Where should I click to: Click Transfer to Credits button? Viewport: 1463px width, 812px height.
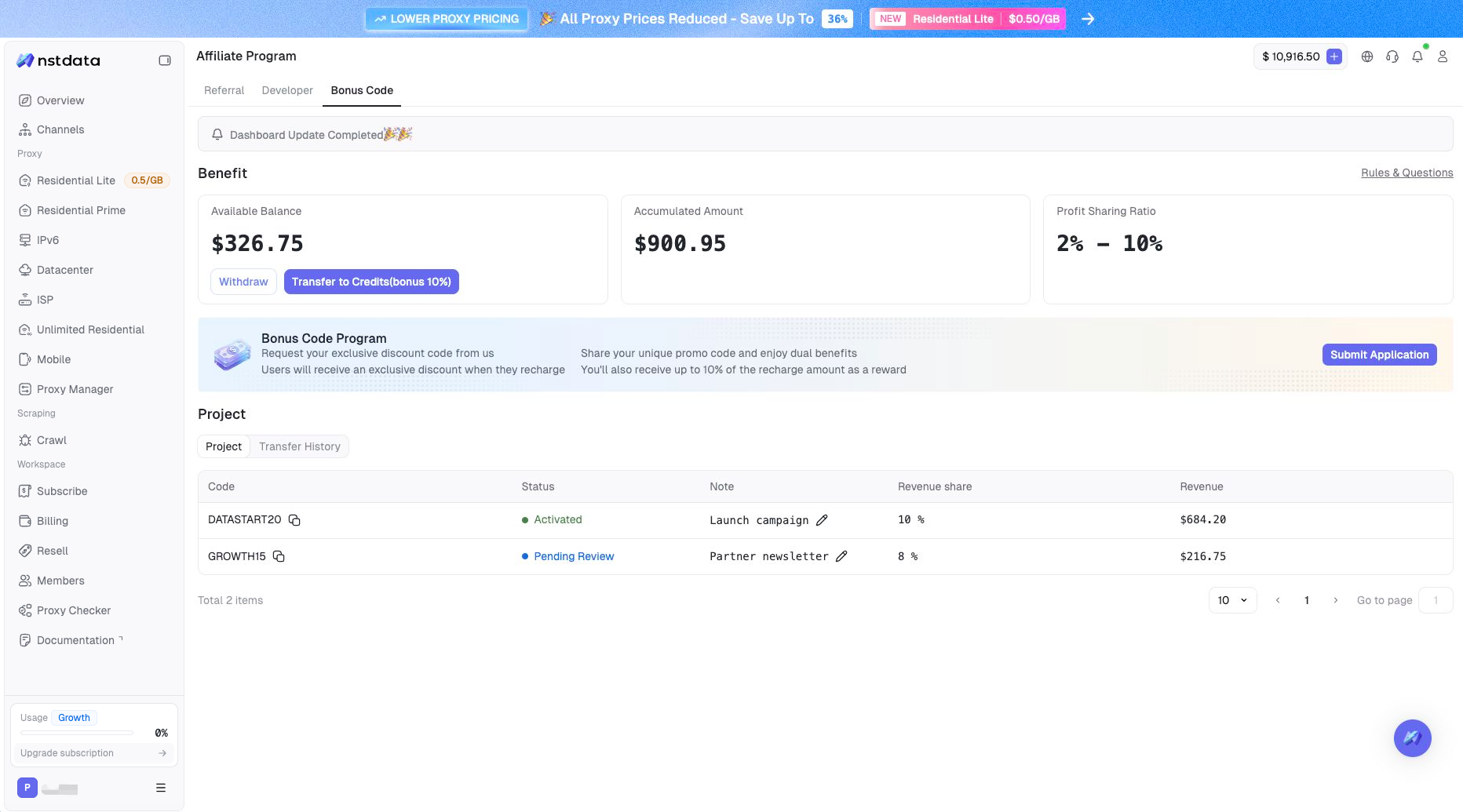tap(371, 282)
